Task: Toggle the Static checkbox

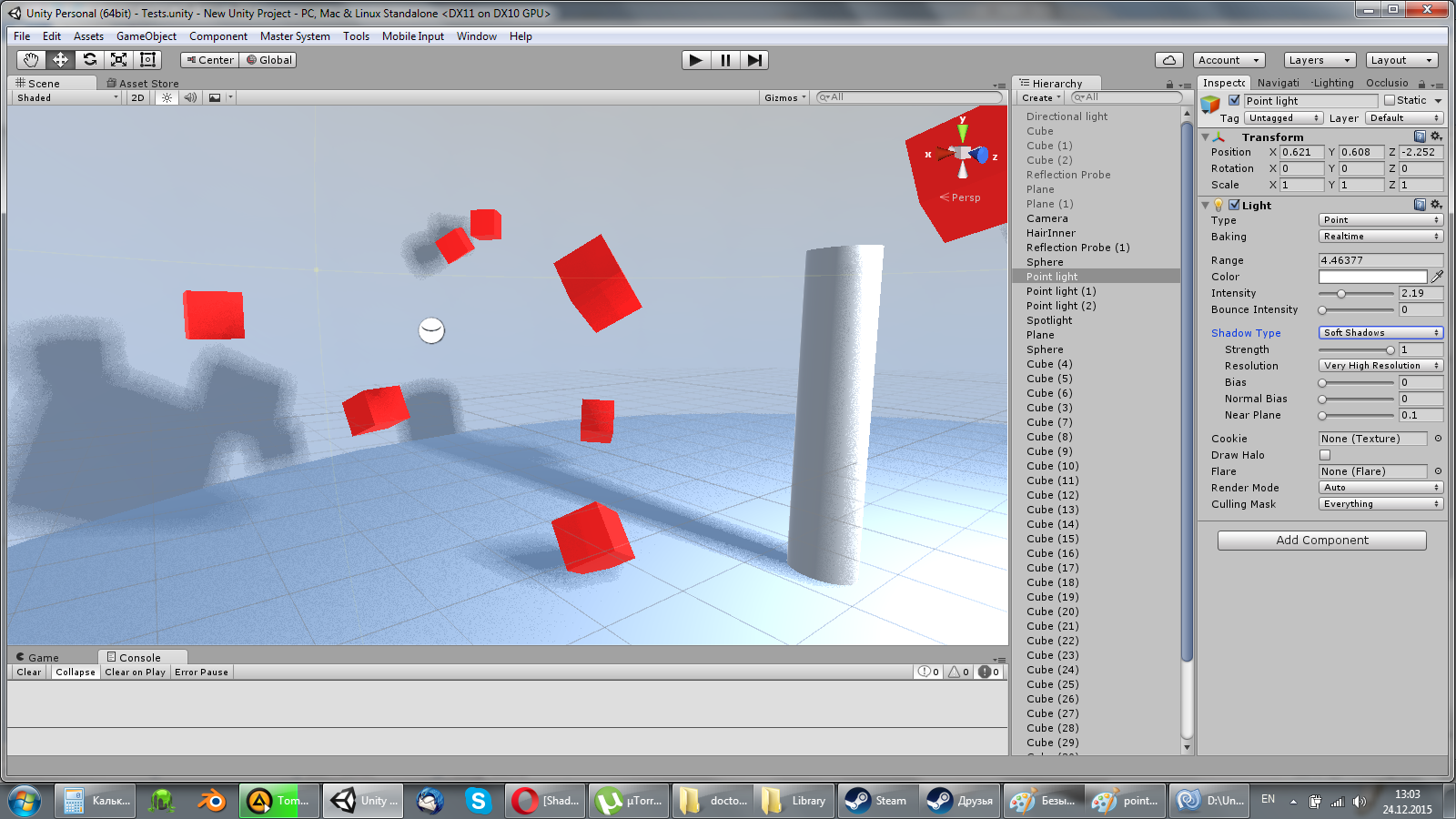Action: (x=1390, y=101)
